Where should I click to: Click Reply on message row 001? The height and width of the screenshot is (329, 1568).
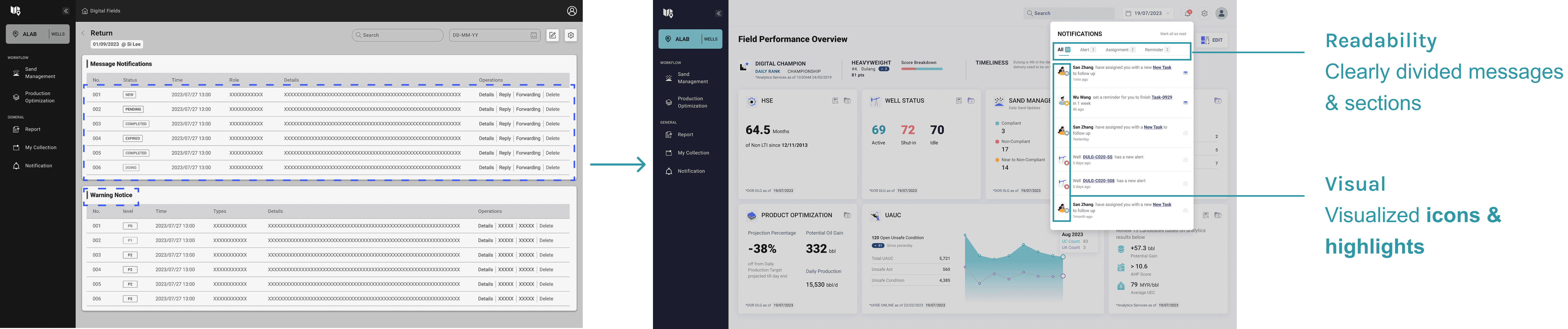pyautogui.click(x=505, y=95)
